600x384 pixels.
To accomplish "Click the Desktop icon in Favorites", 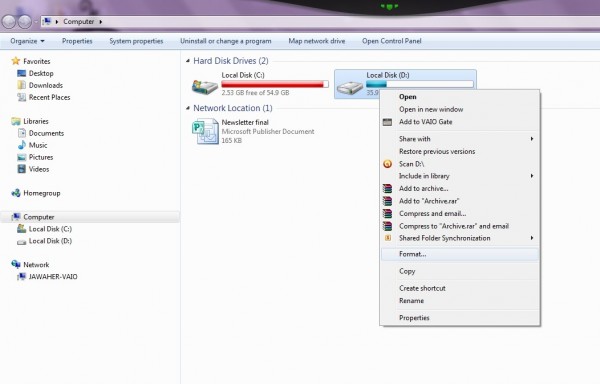I will 22,73.
